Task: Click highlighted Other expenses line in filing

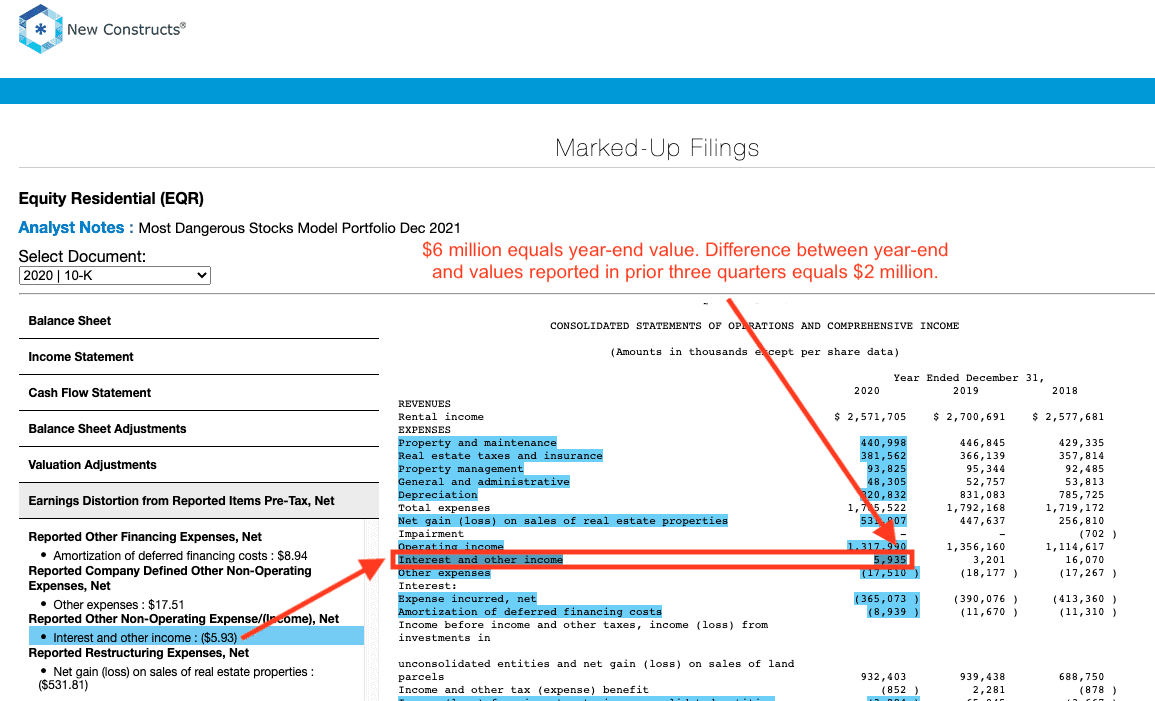Action: coord(444,573)
